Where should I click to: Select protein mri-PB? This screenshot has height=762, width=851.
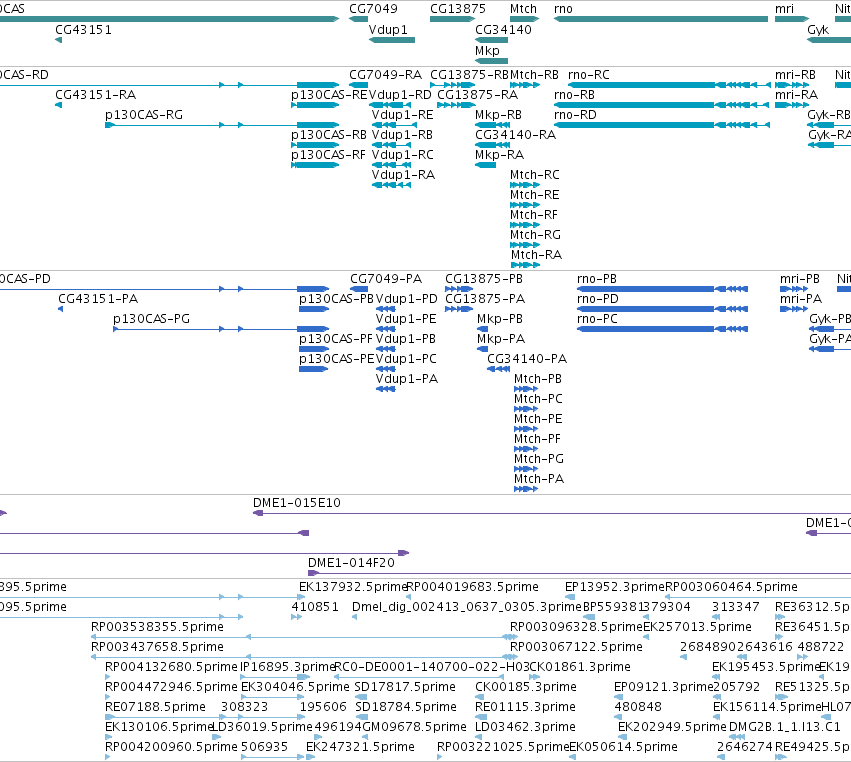coord(794,289)
